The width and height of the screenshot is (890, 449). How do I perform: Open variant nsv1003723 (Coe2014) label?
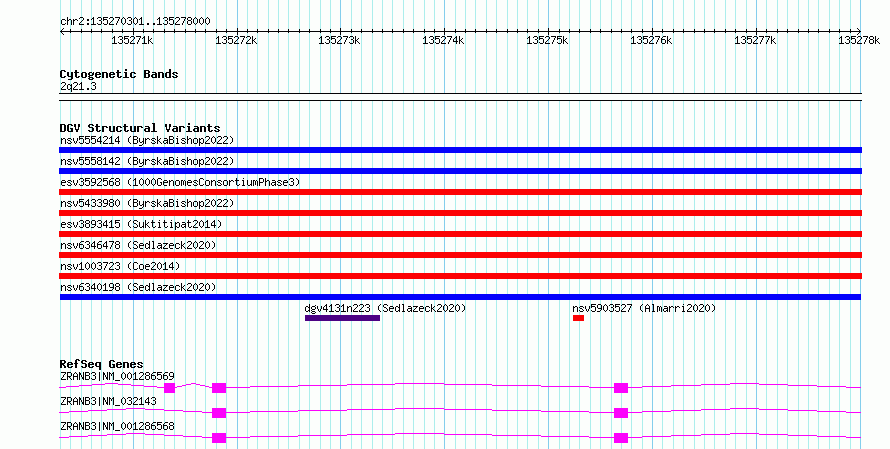(120, 266)
